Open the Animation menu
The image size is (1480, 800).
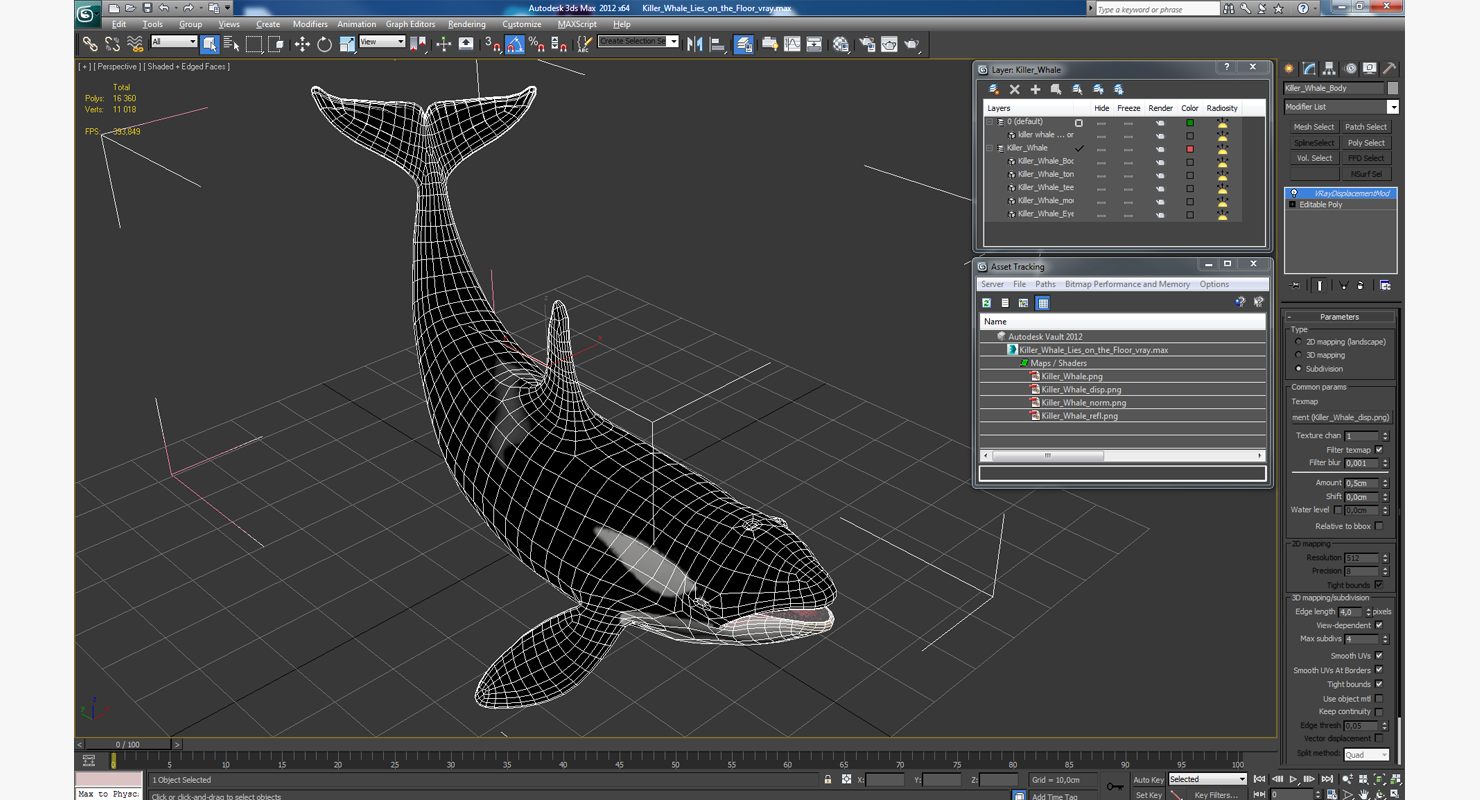(356, 24)
